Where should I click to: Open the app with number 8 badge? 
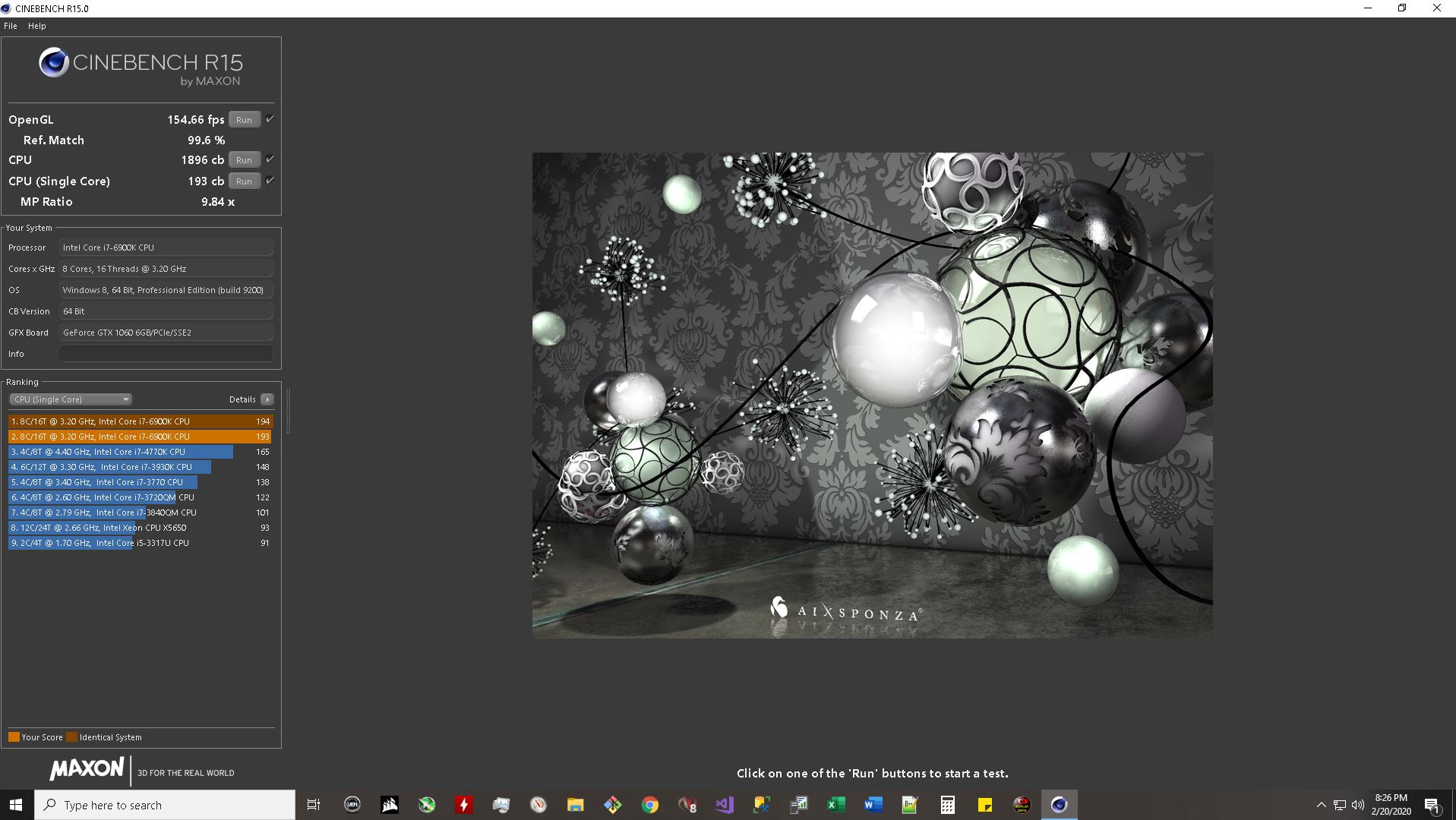point(687,805)
